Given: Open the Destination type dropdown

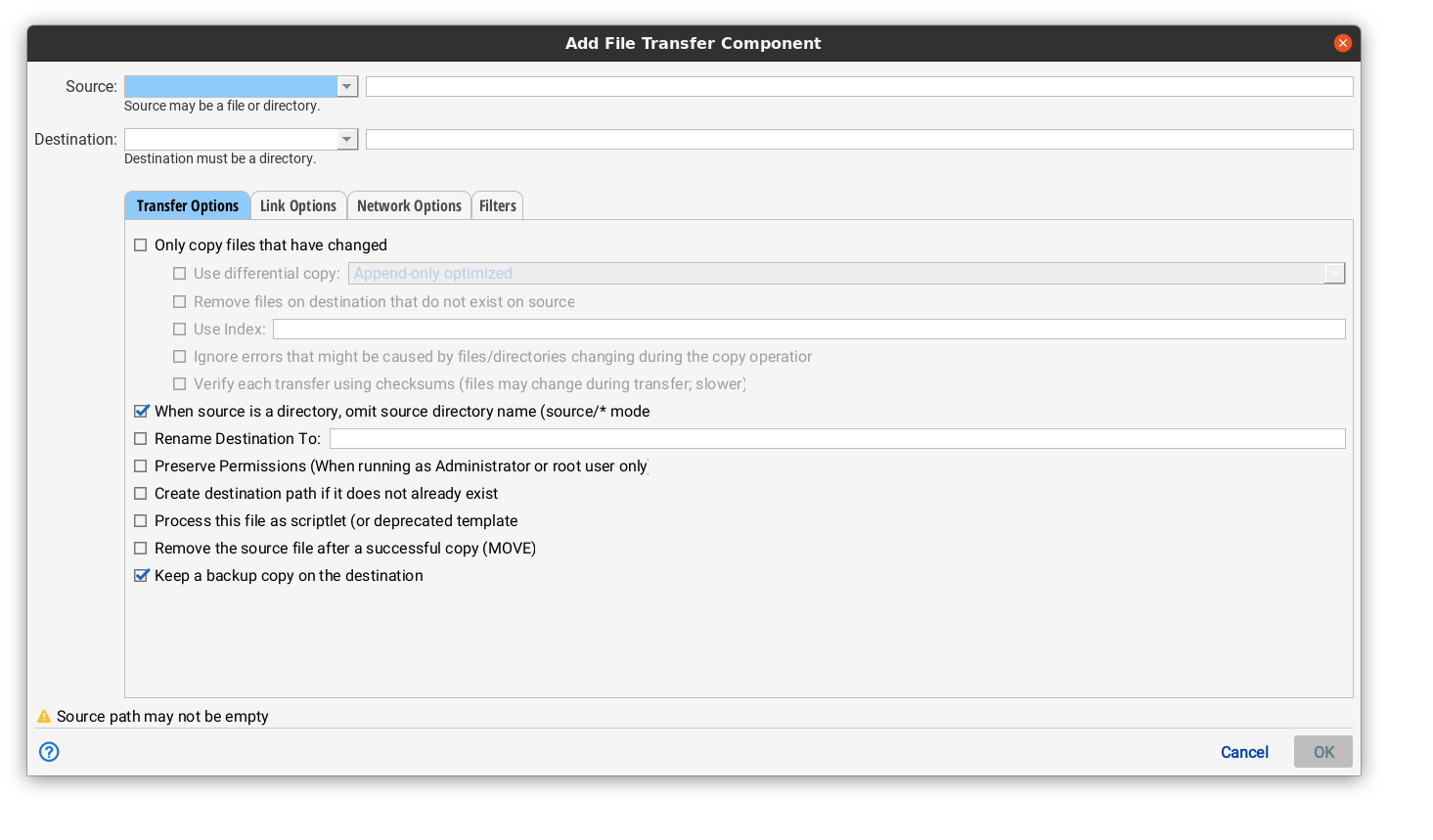Looking at the screenshot, I should (x=347, y=139).
